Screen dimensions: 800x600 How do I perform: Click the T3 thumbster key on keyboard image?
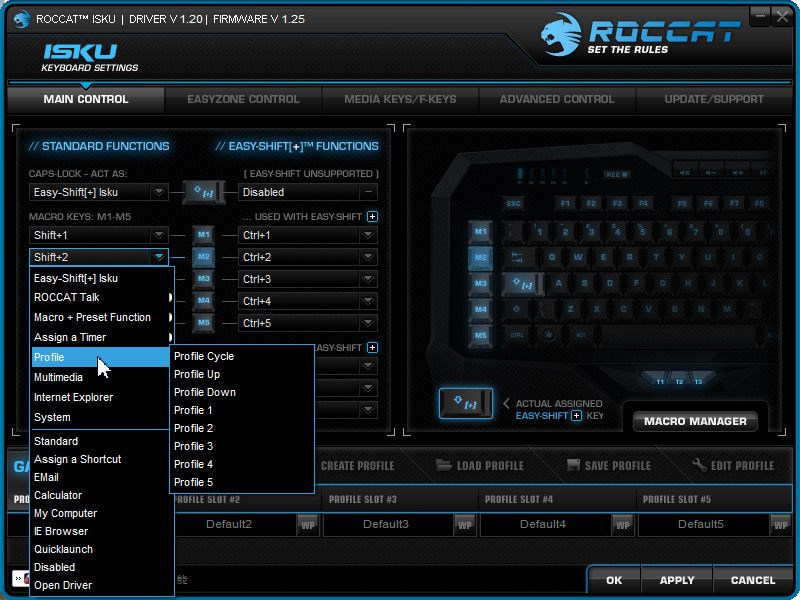tap(698, 381)
